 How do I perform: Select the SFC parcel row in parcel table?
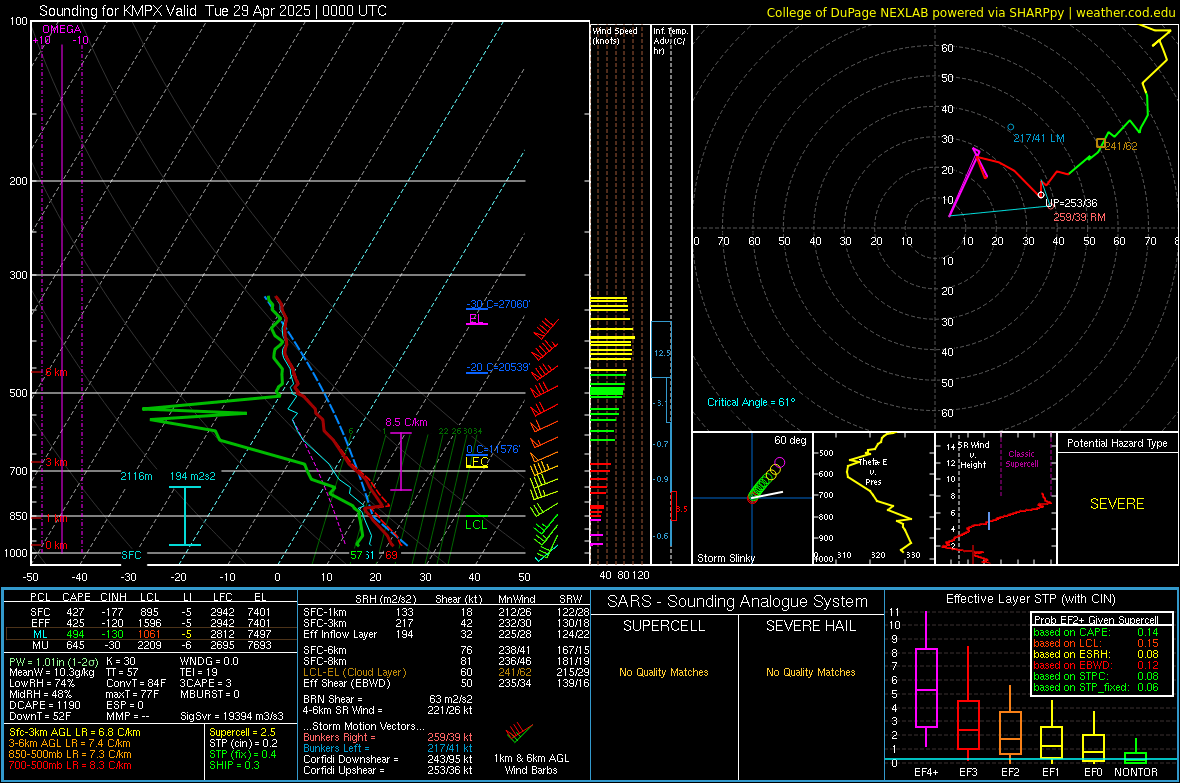coord(151,612)
